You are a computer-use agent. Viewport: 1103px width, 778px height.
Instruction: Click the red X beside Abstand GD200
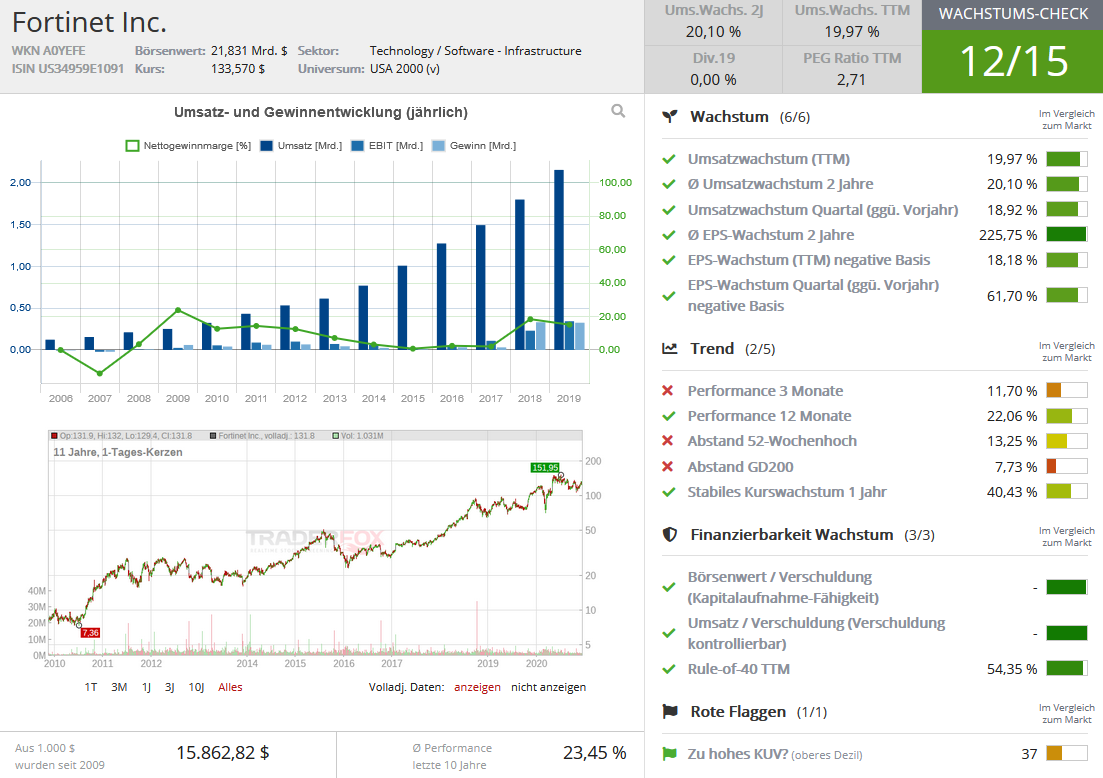668,467
